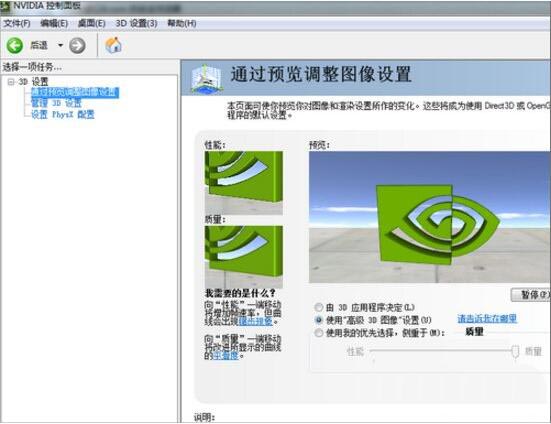551x424 pixels.
Task: Open the 3D 设置(3) menu
Action: 136,24
